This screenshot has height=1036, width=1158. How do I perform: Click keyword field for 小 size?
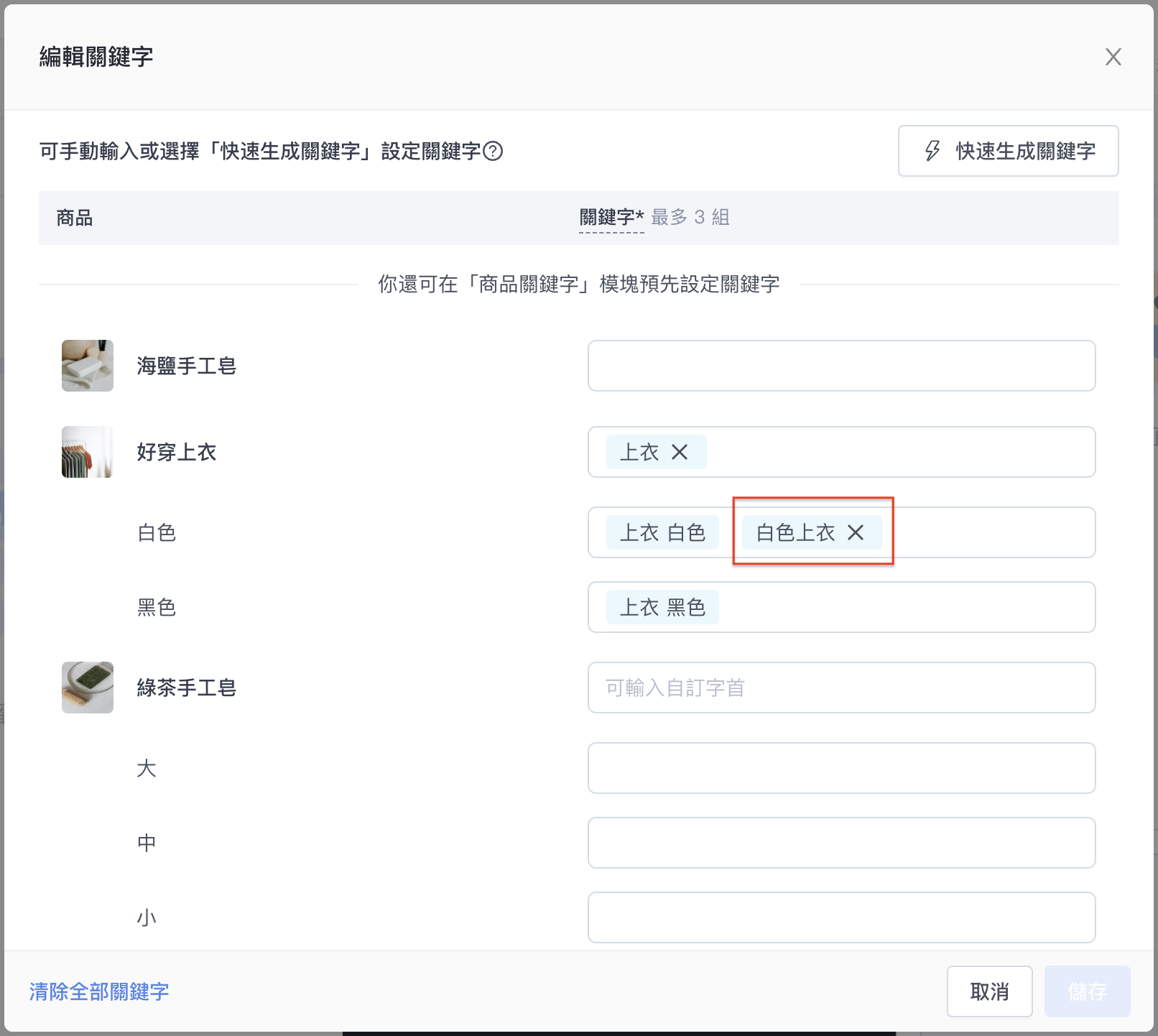click(x=841, y=917)
